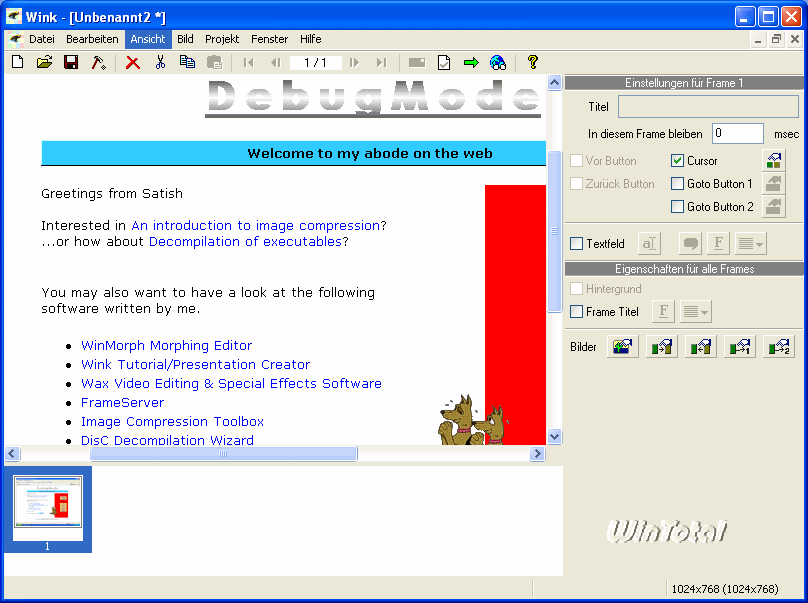The height and width of the screenshot is (603, 808).
Task: Click the fourth Bilder icon labeled 1
Action: pos(739,347)
